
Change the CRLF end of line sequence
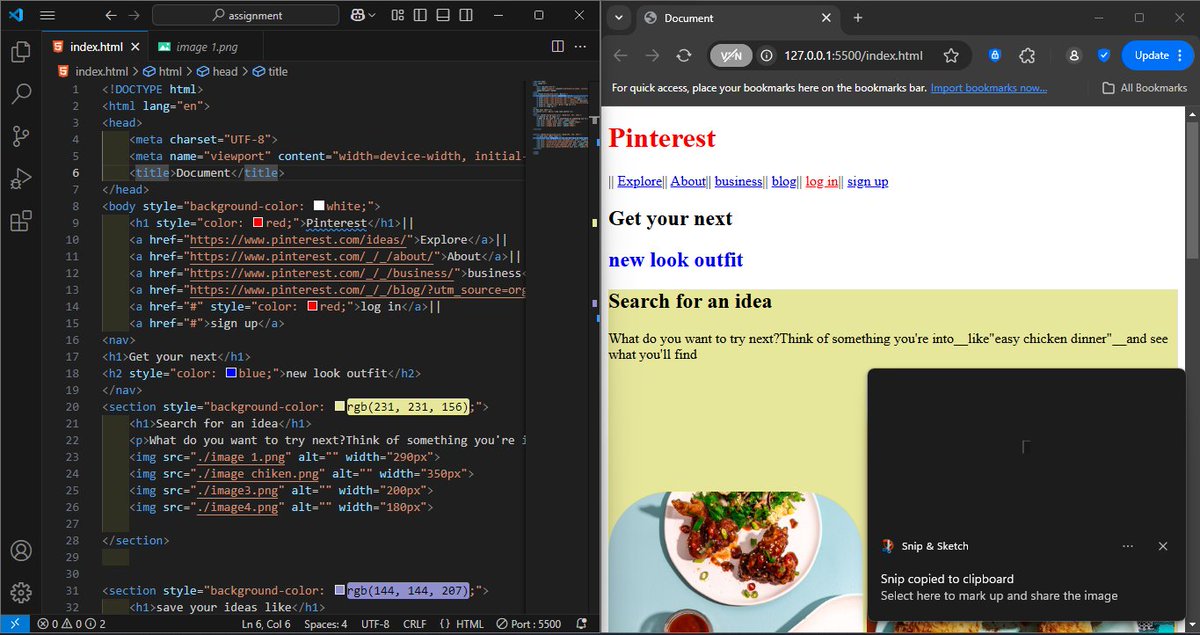415,624
